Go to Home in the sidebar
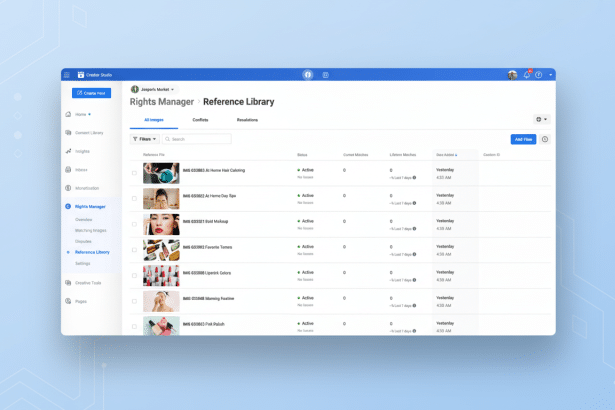Viewport: 615px width, 410px height. [78, 114]
